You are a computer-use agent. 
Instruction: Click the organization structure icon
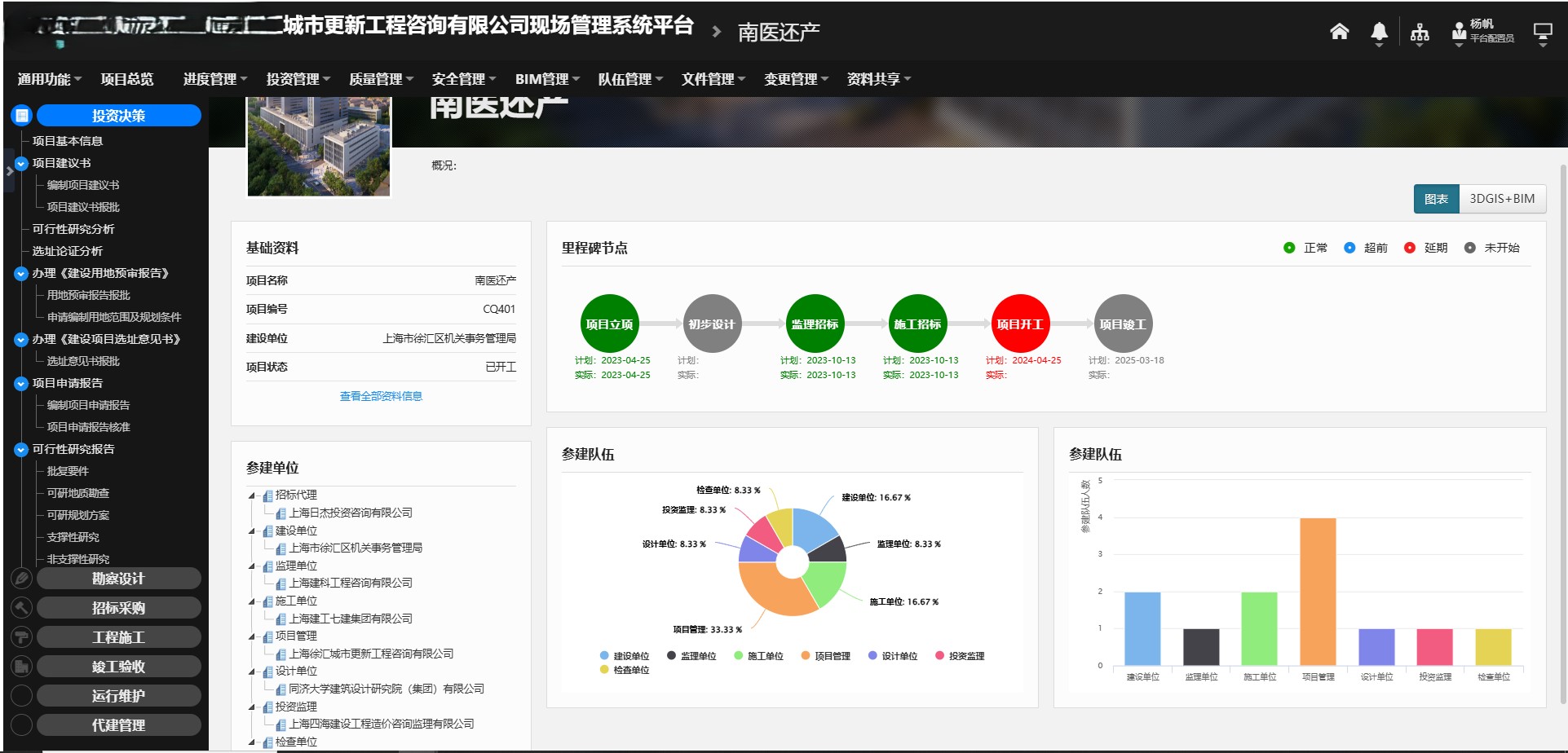click(x=1420, y=33)
